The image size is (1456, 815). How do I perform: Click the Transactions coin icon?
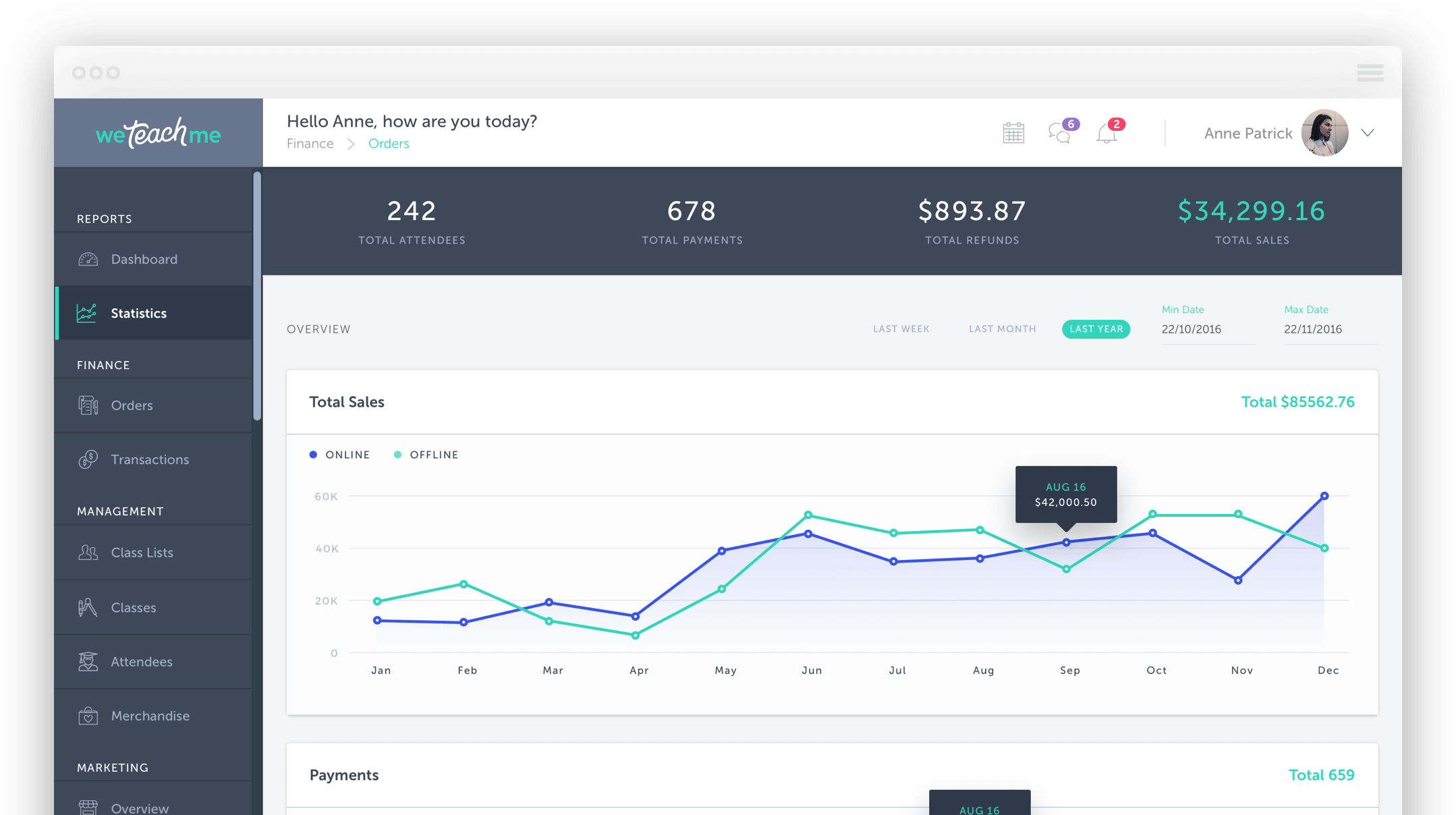pos(88,459)
